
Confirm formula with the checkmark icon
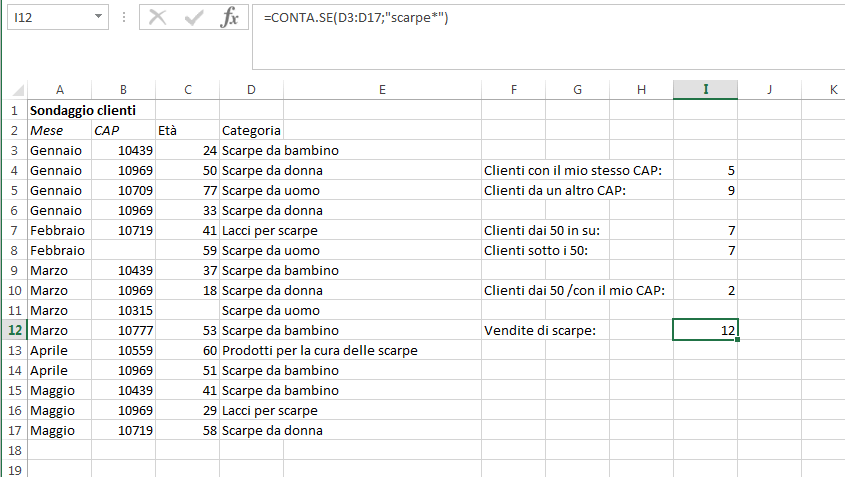[193, 17]
